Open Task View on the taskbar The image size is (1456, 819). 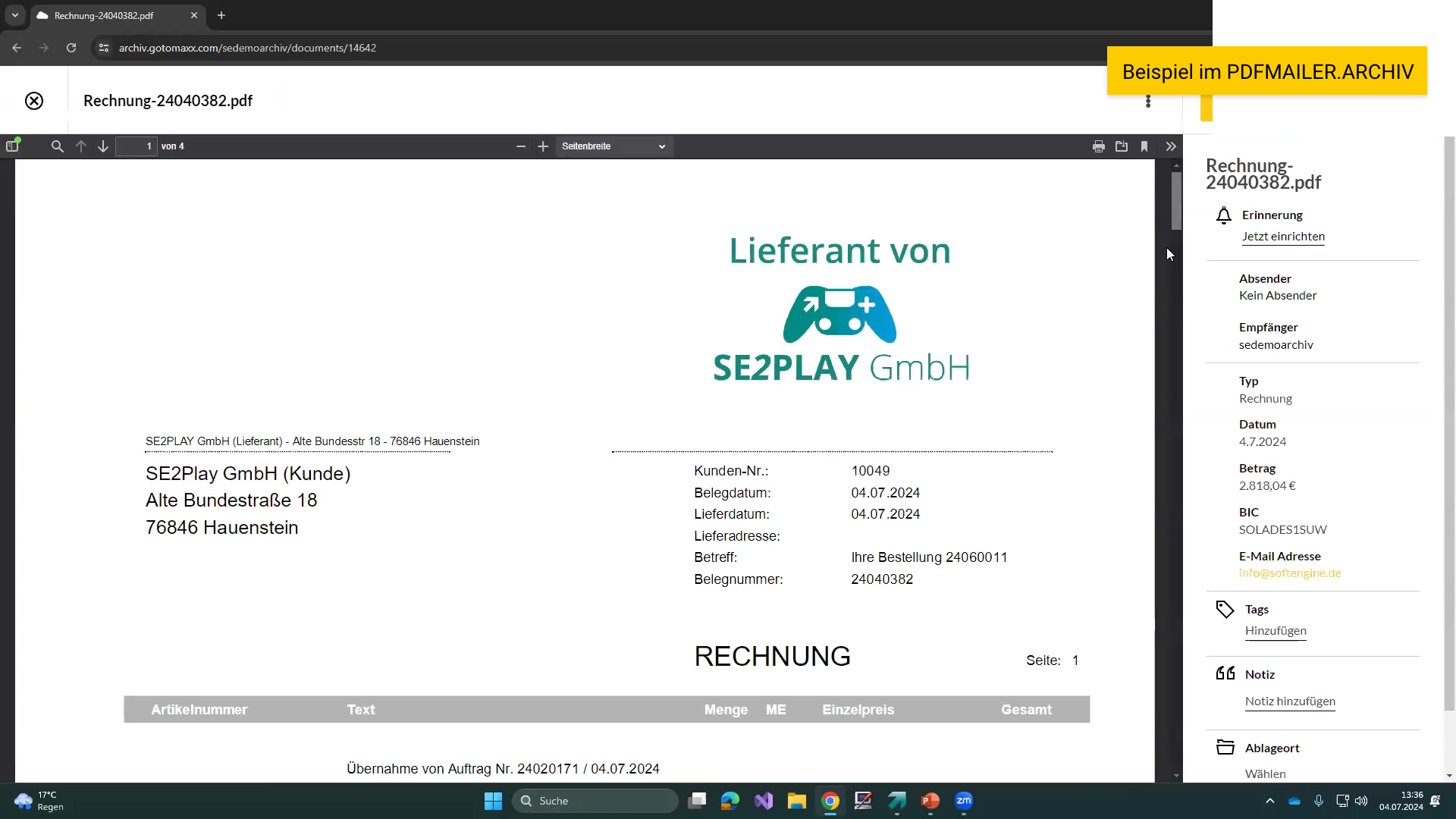(697, 801)
